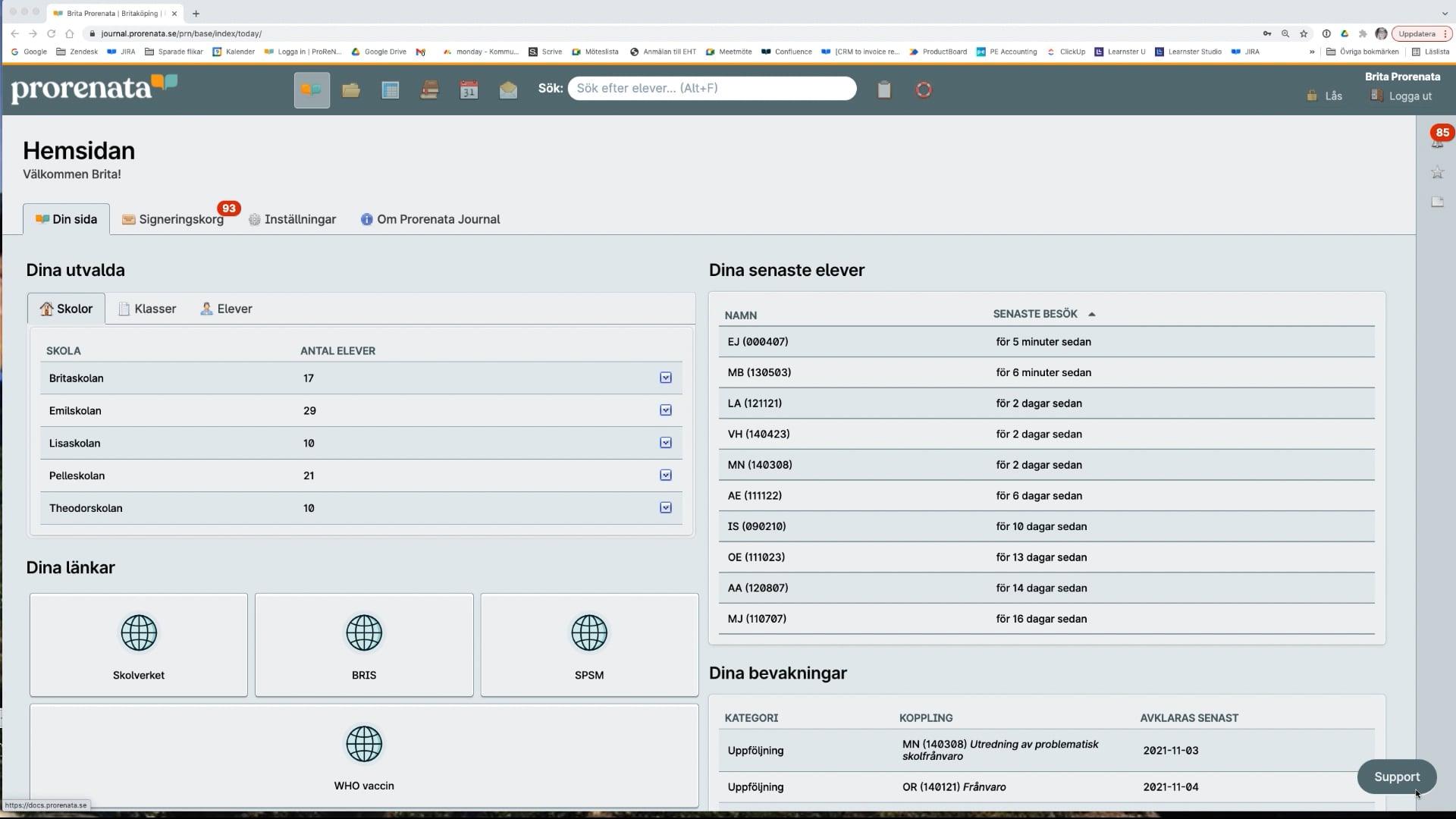Click the Support button
This screenshot has height=819, width=1456.
pyautogui.click(x=1396, y=777)
